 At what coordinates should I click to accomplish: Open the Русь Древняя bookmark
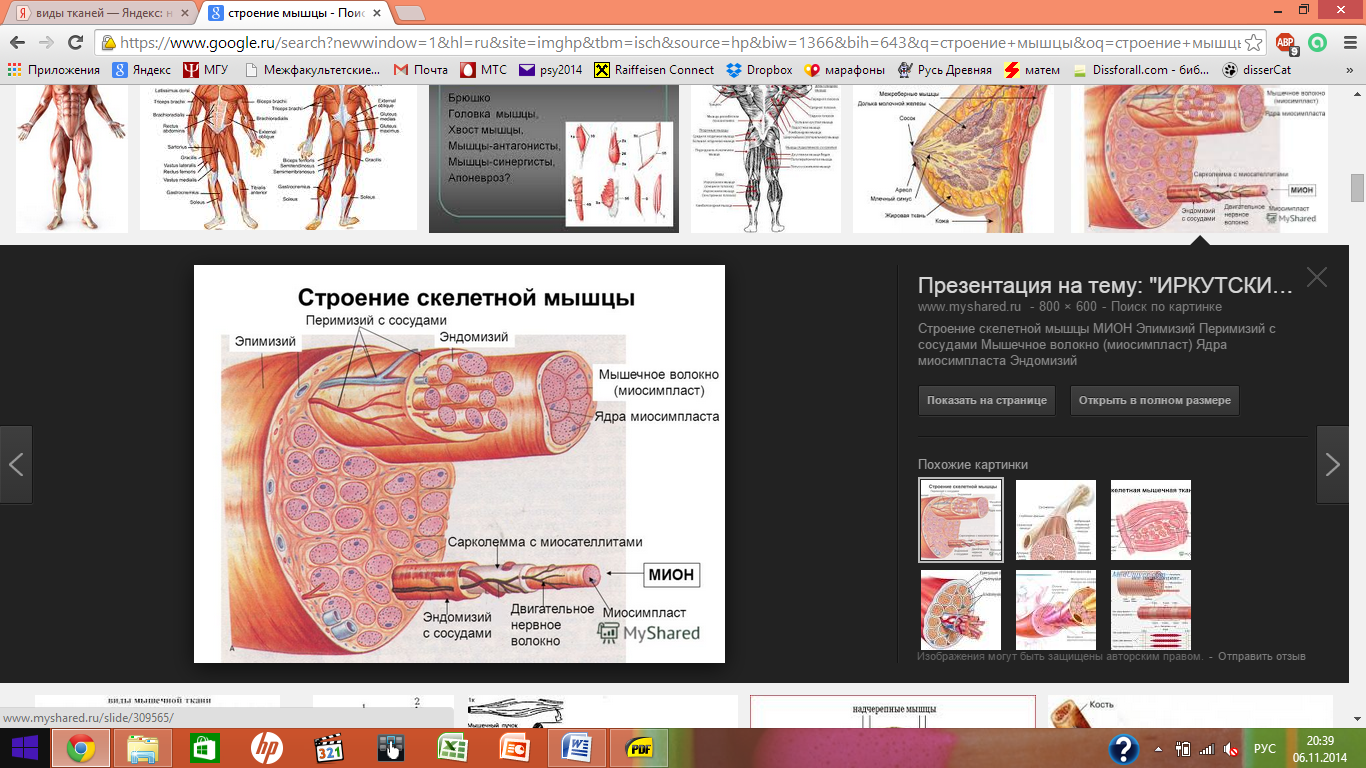tap(945, 70)
